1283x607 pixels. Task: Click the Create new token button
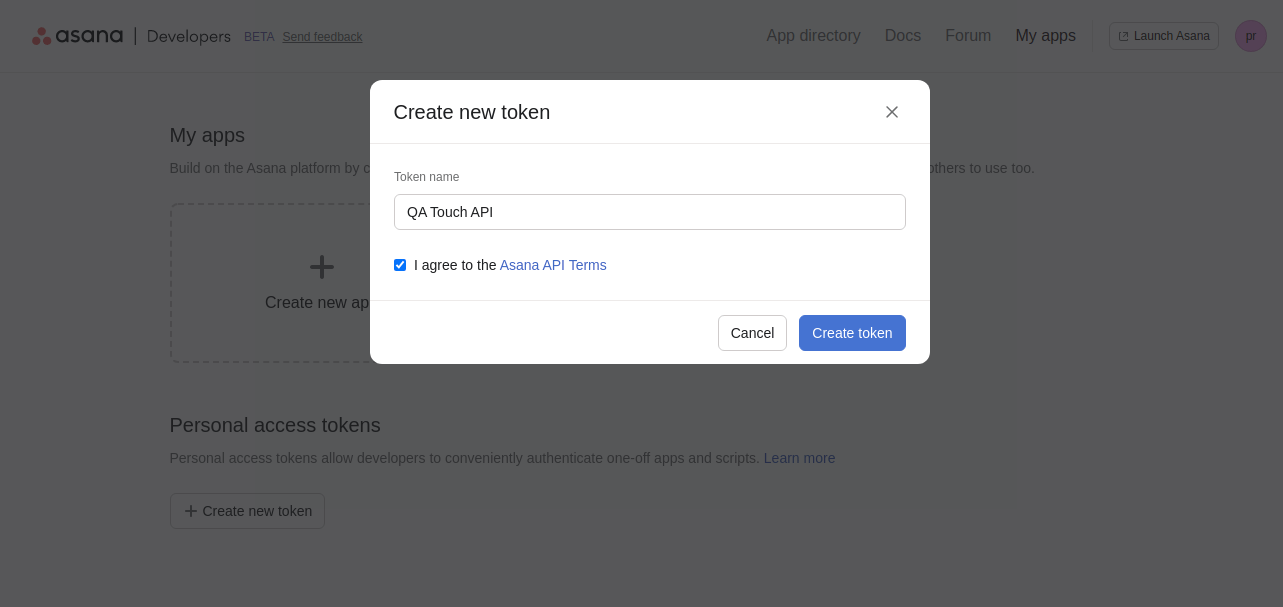tap(852, 333)
